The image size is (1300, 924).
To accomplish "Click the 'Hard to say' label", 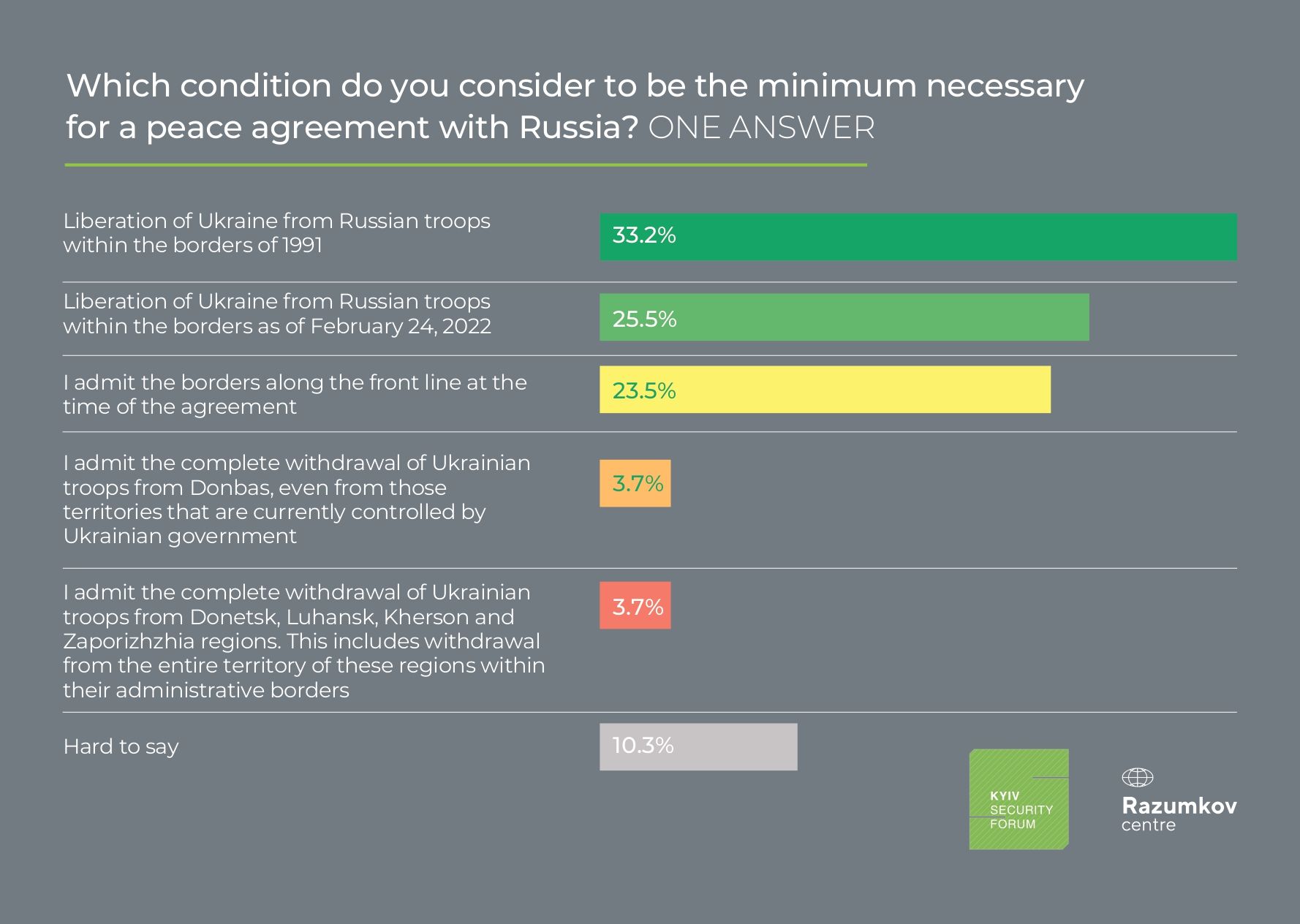I will (x=121, y=746).
